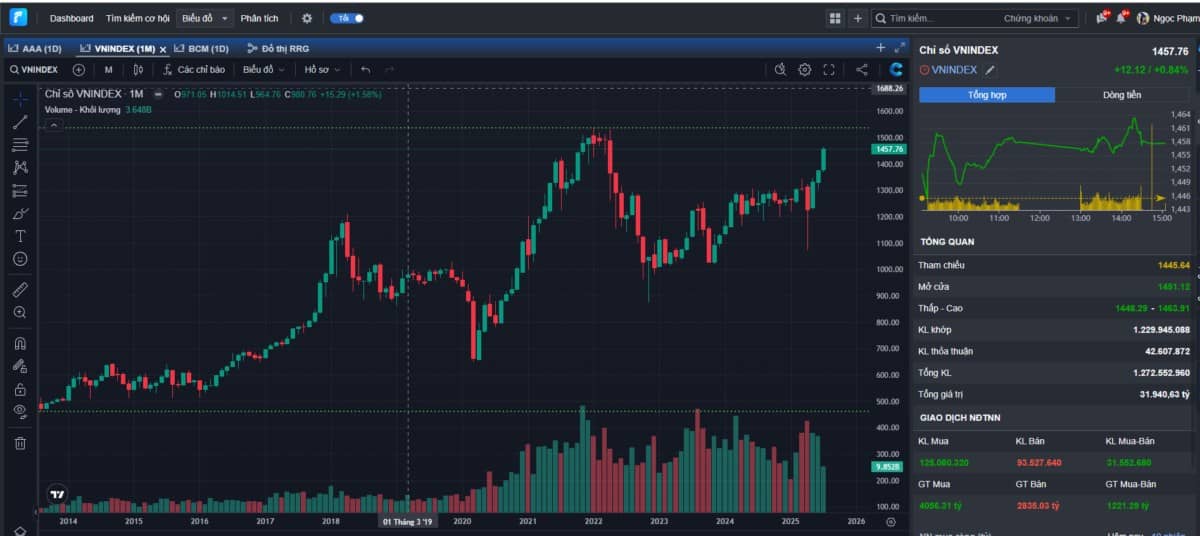Refresh the chart with blue reload icon
Image resolution: width=1200 pixels, height=536 pixels.
point(896,70)
